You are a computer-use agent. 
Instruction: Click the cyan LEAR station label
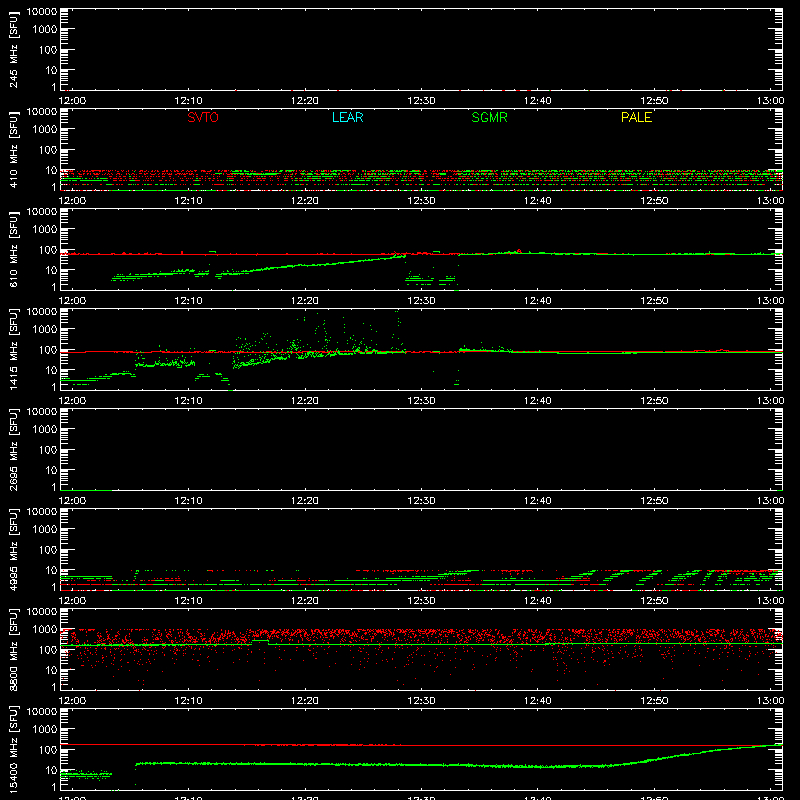tap(347, 117)
